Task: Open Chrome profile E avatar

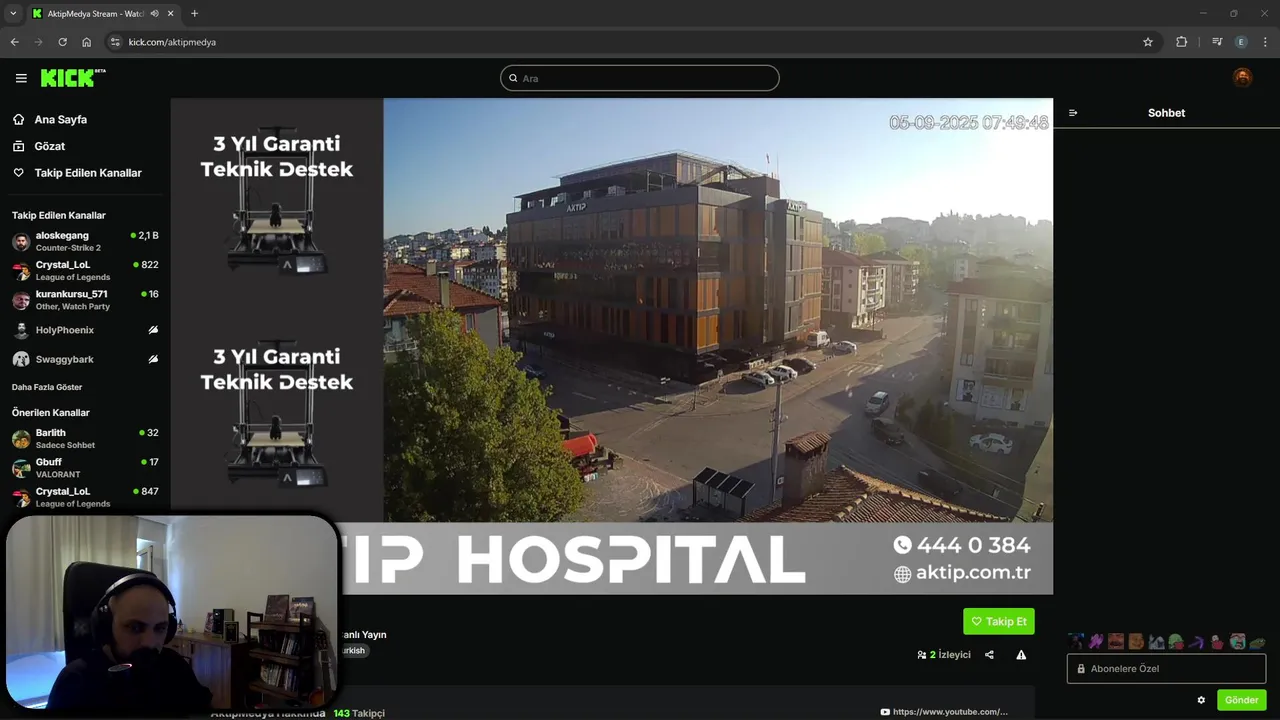Action: [x=1241, y=42]
